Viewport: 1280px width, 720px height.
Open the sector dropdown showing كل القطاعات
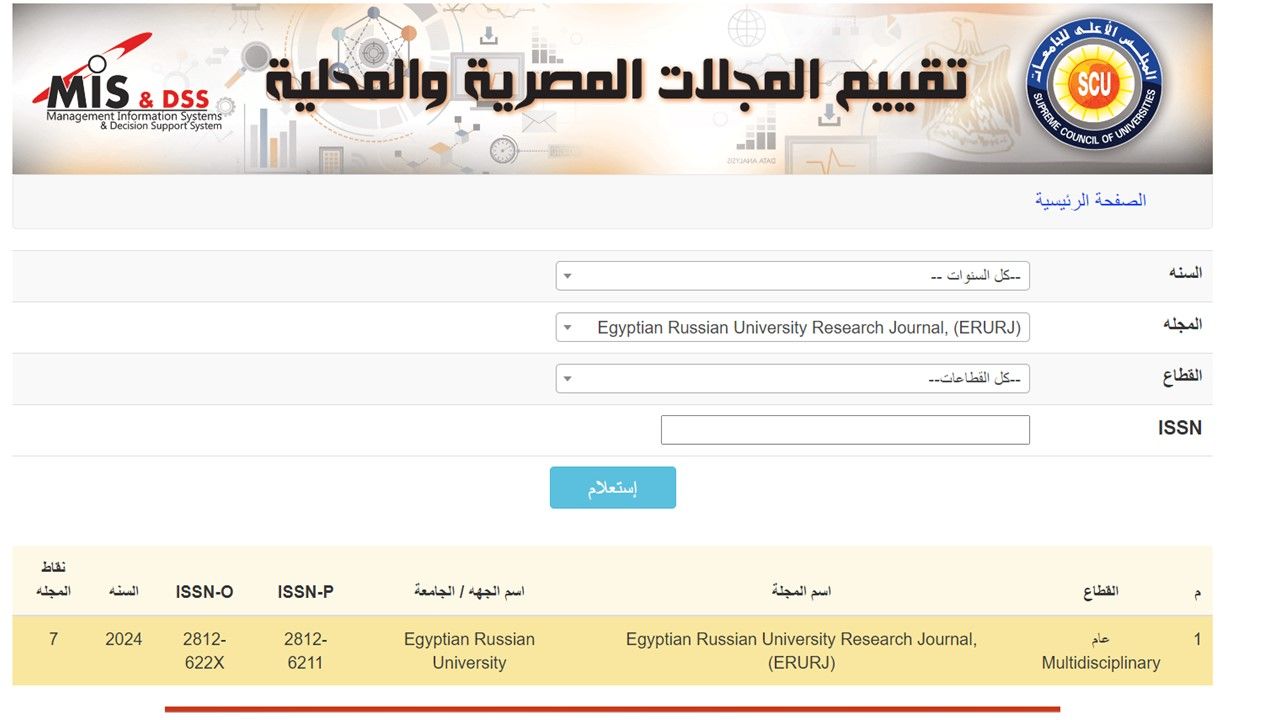pyautogui.click(x=792, y=378)
